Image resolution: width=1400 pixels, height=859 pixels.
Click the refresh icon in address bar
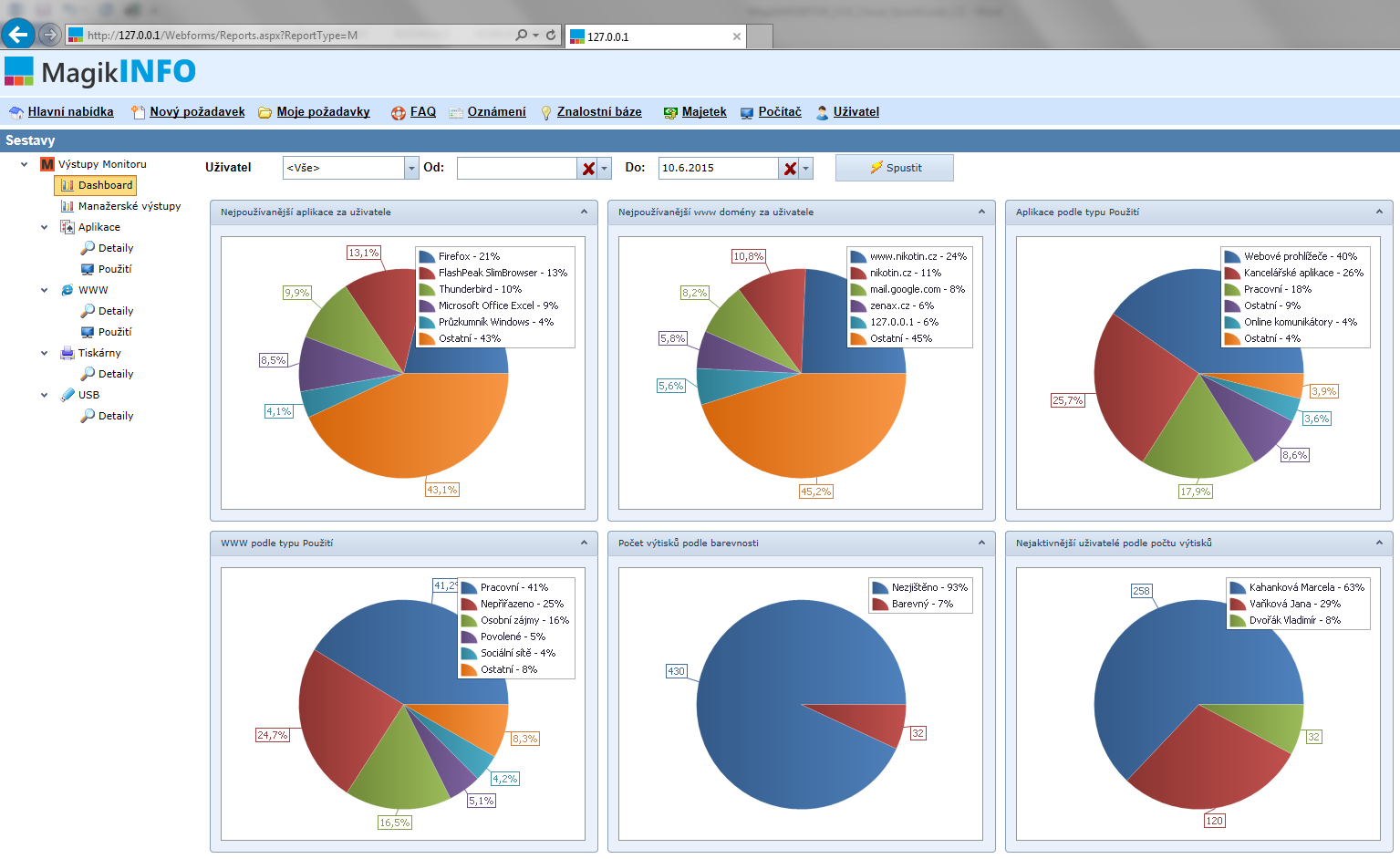(x=551, y=35)
